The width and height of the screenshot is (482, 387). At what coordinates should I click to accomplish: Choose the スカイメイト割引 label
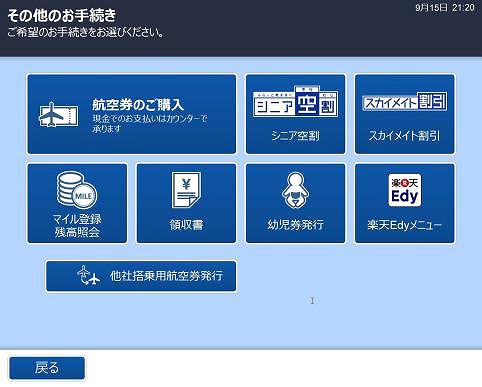pyautogui.click(x=404, y=136)
